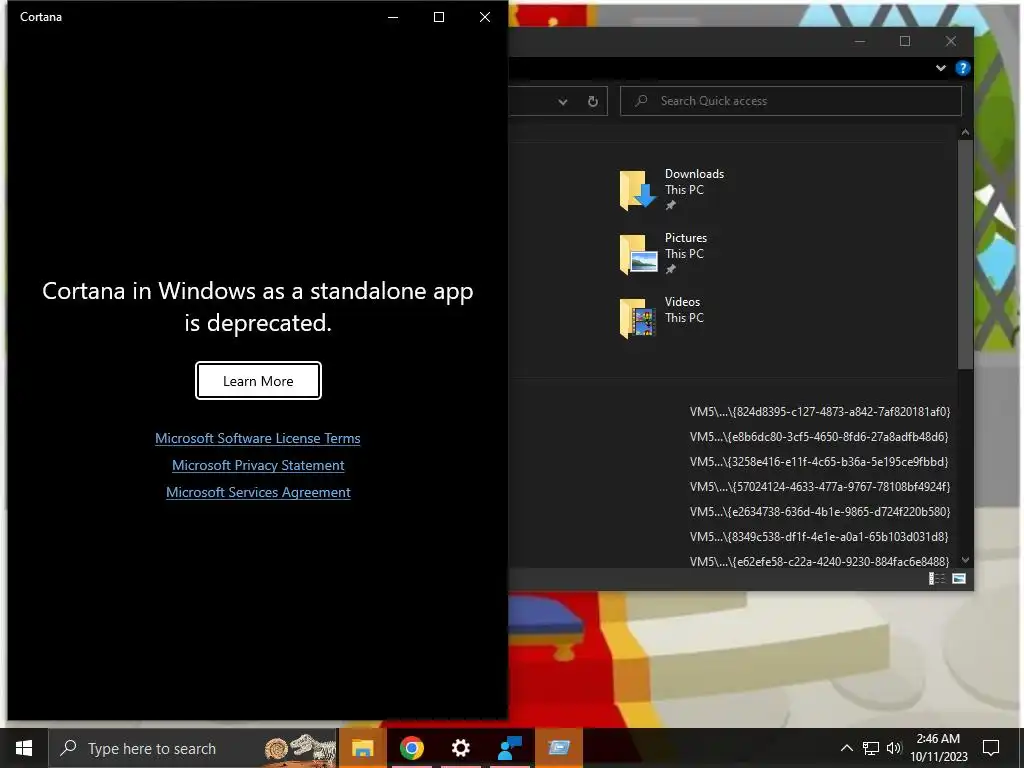Image resolution: width=1024 pixels, height=768 pixels.
Task: Close the Cortana window
Action: pyautogui.click(x=485, y=17)
